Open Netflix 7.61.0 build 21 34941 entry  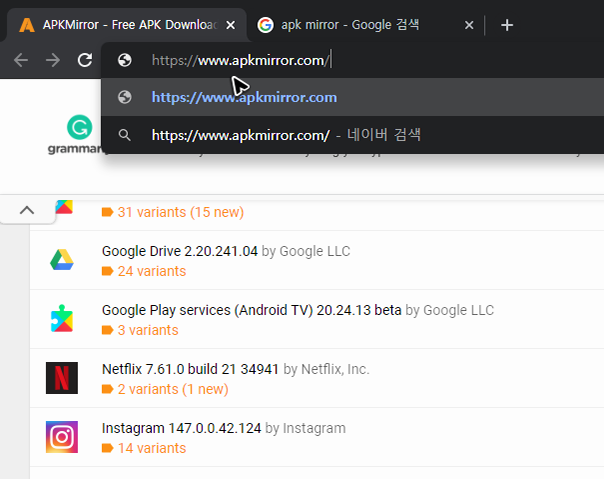pos(190,369)
